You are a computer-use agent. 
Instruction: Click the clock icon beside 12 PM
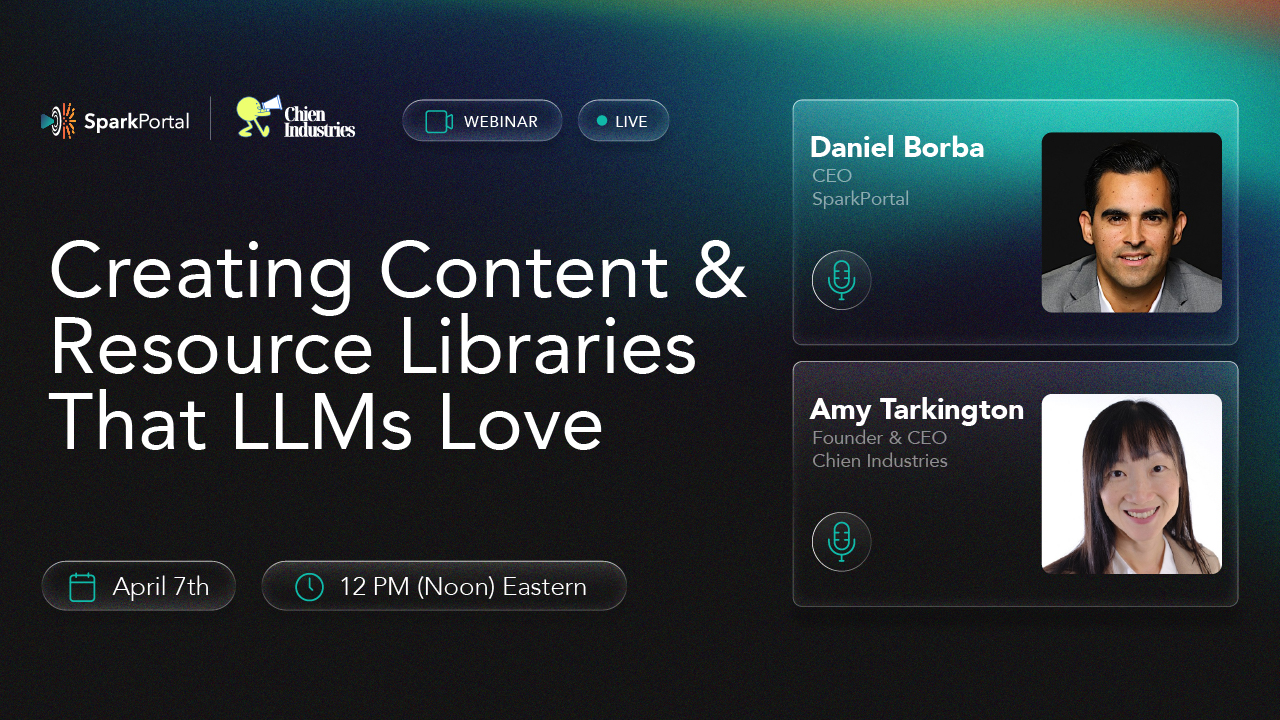click(309, 587)
